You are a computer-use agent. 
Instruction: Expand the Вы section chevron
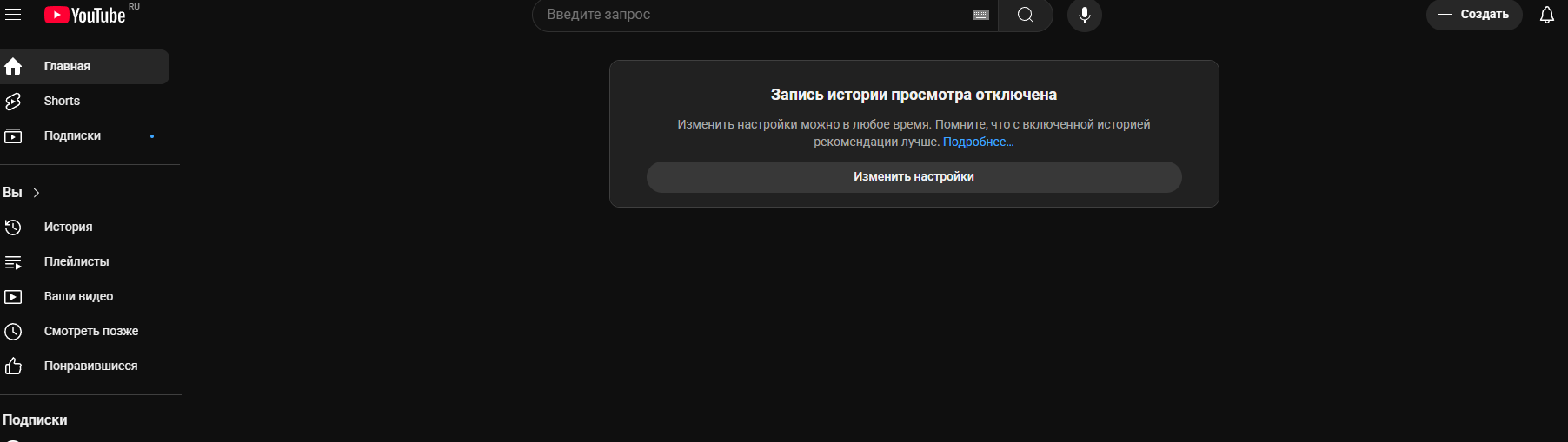[x=37, y=193]
